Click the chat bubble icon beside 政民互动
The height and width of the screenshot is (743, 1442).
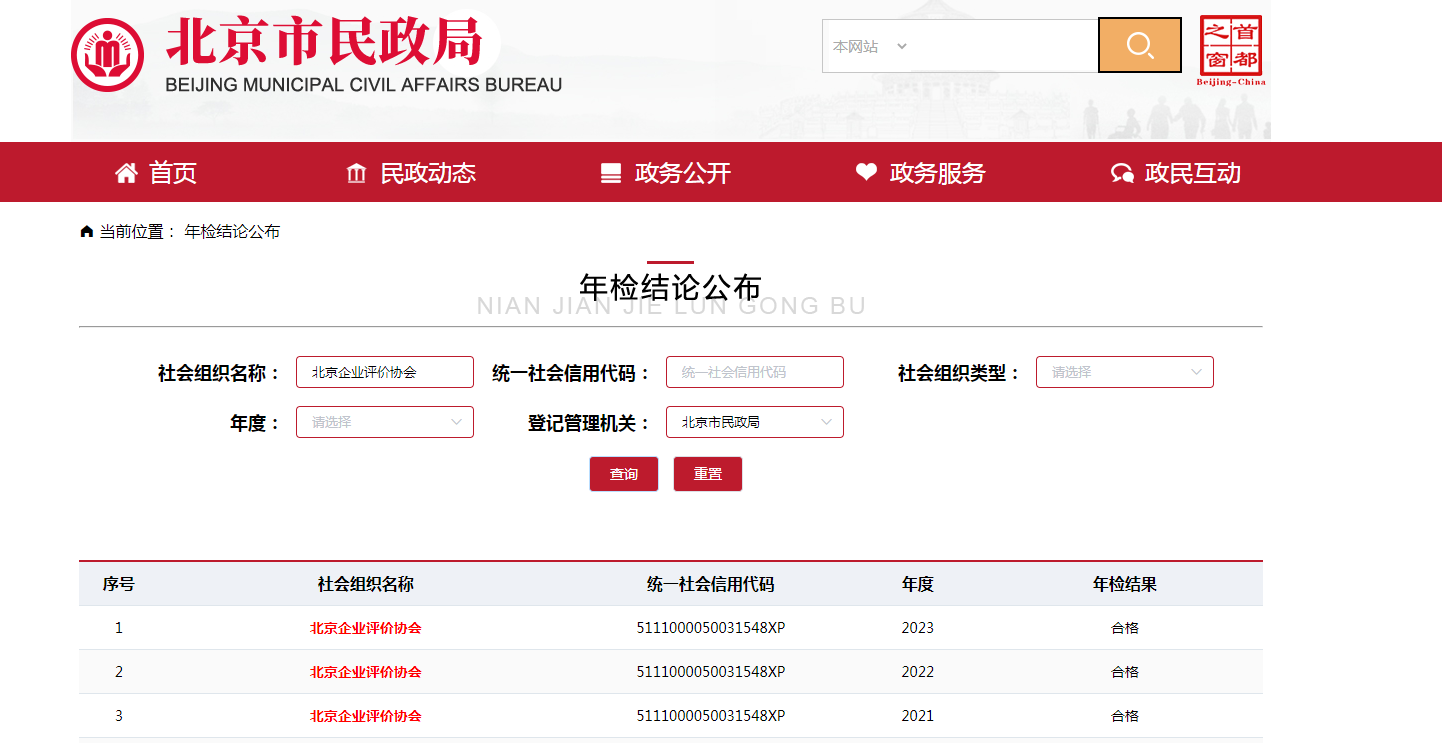coord(1122,174)
